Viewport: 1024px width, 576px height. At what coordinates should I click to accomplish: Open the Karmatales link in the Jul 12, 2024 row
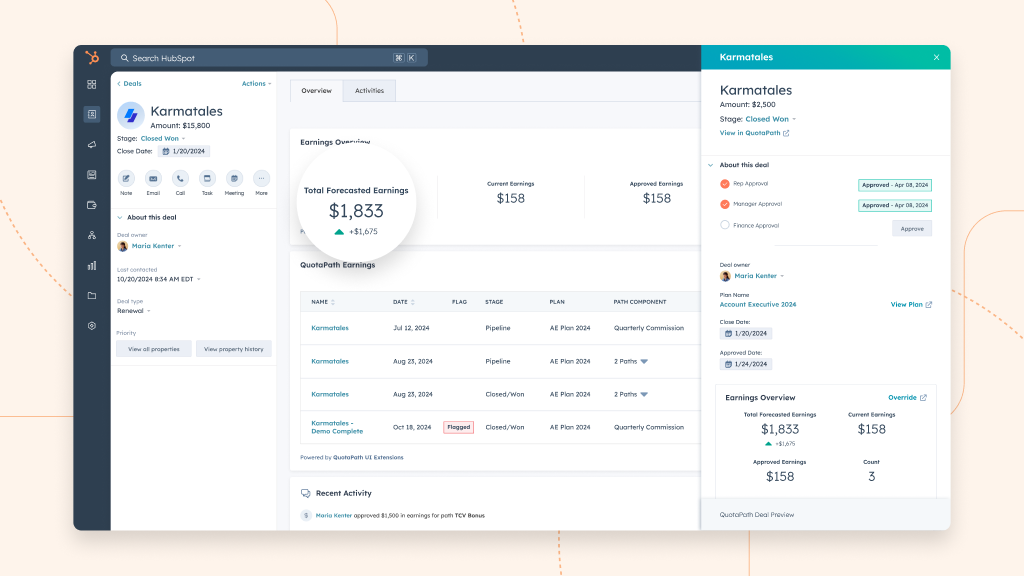coord(330,328)
